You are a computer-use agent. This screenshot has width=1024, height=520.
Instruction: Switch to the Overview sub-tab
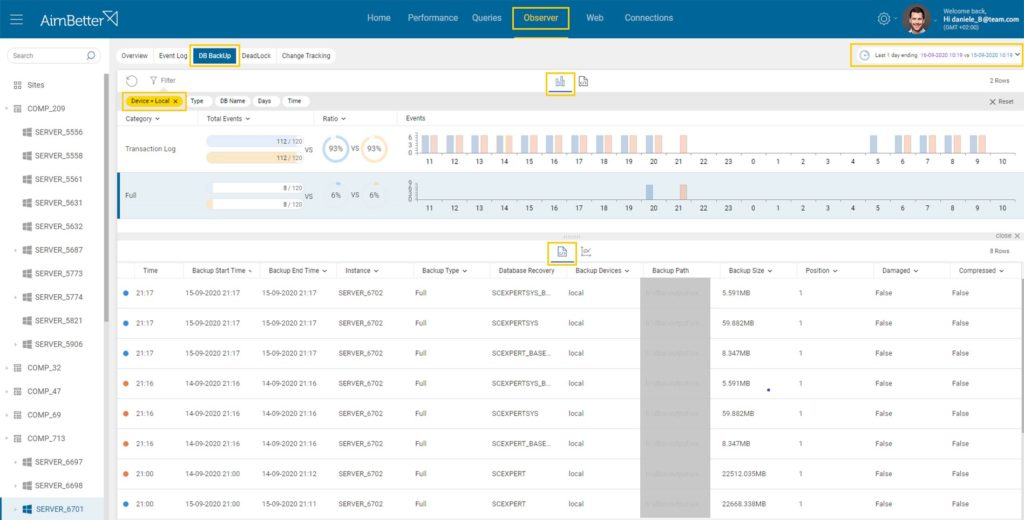[135, 56]
